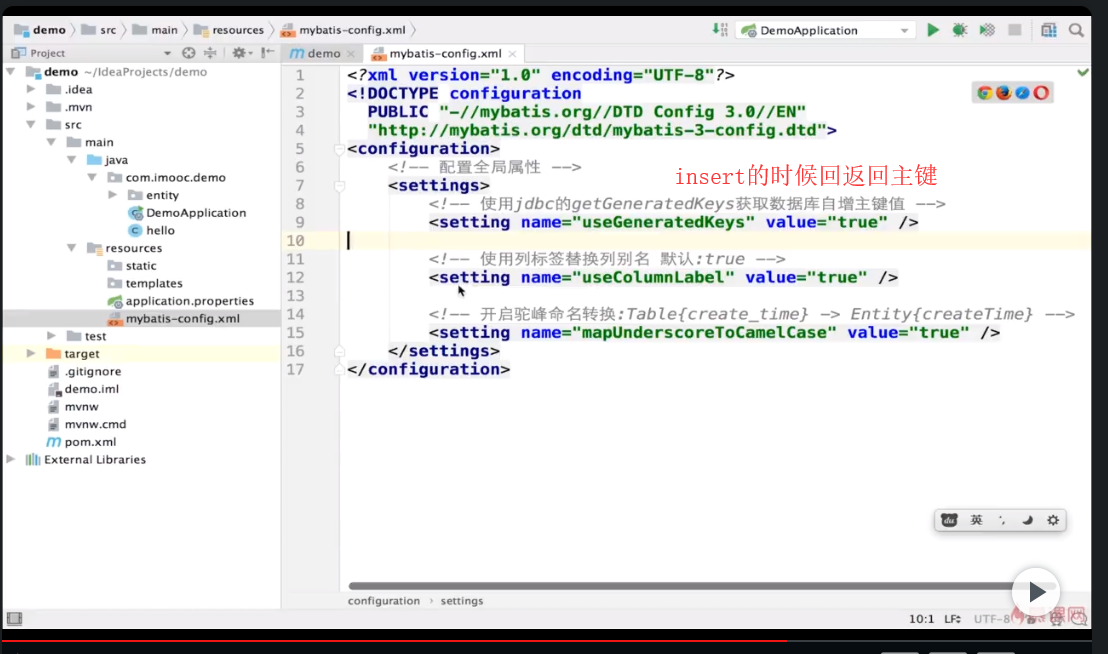
Task: Expand the .idea folder
Action: (x=30, y=89)
